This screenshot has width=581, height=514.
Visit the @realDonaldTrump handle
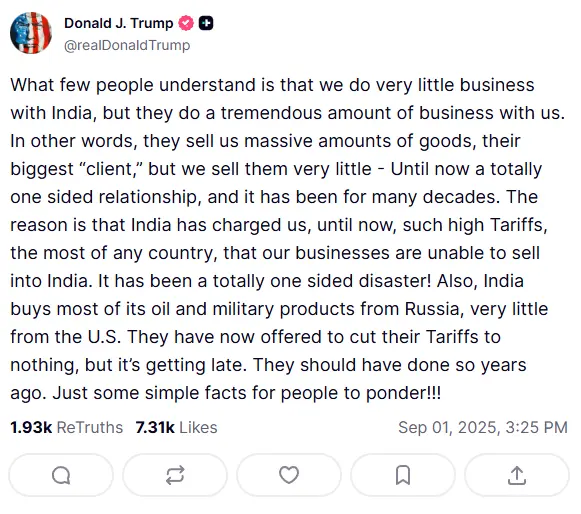(x=127, y=45)
